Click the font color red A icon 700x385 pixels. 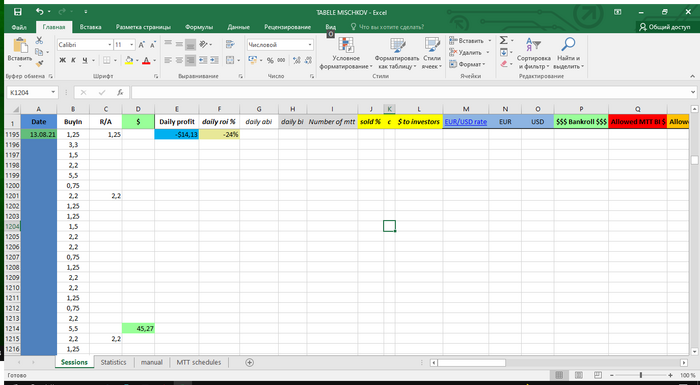(146, 60)
